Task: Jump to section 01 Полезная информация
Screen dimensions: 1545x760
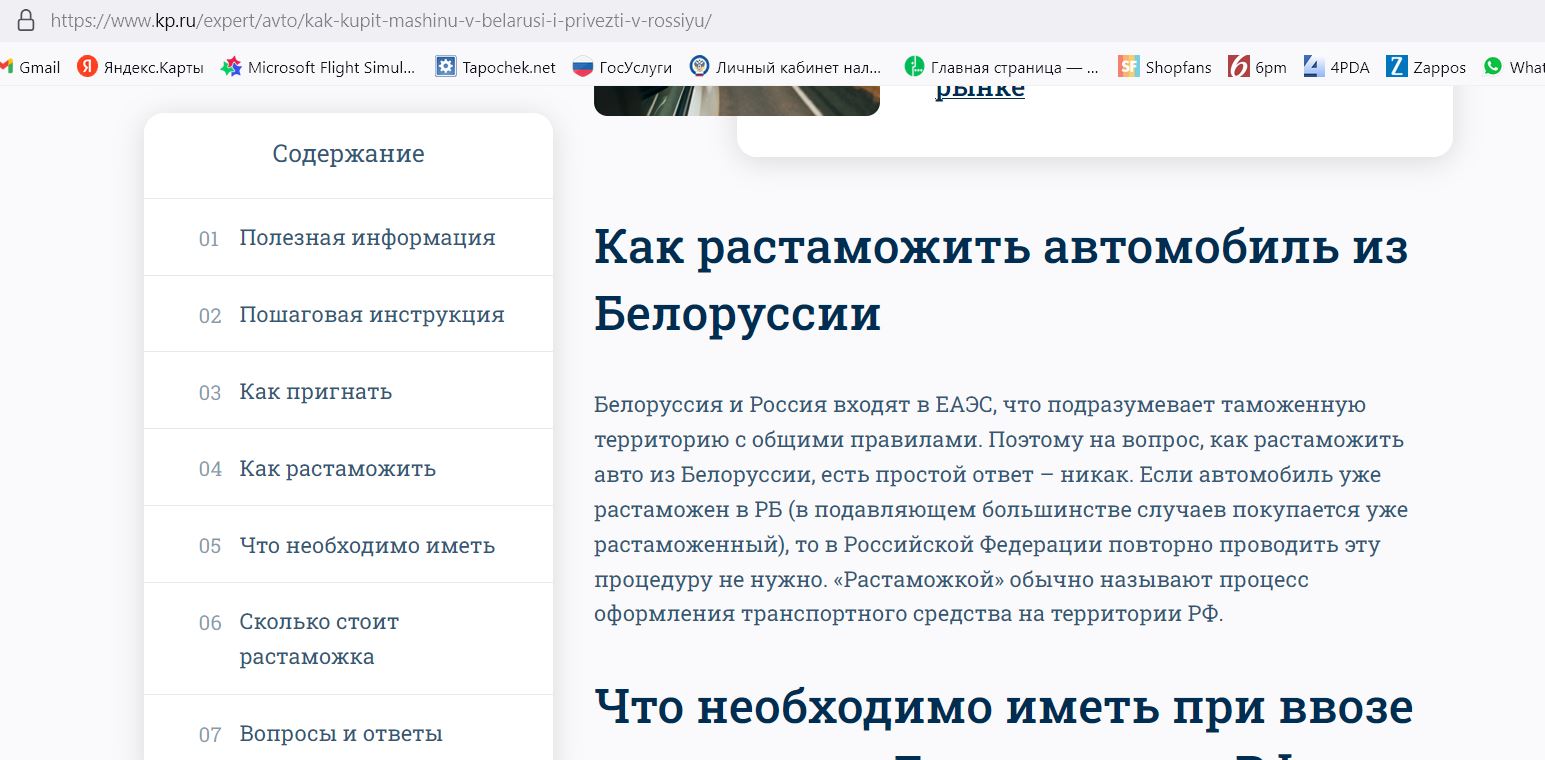Action: coord(348,238)
